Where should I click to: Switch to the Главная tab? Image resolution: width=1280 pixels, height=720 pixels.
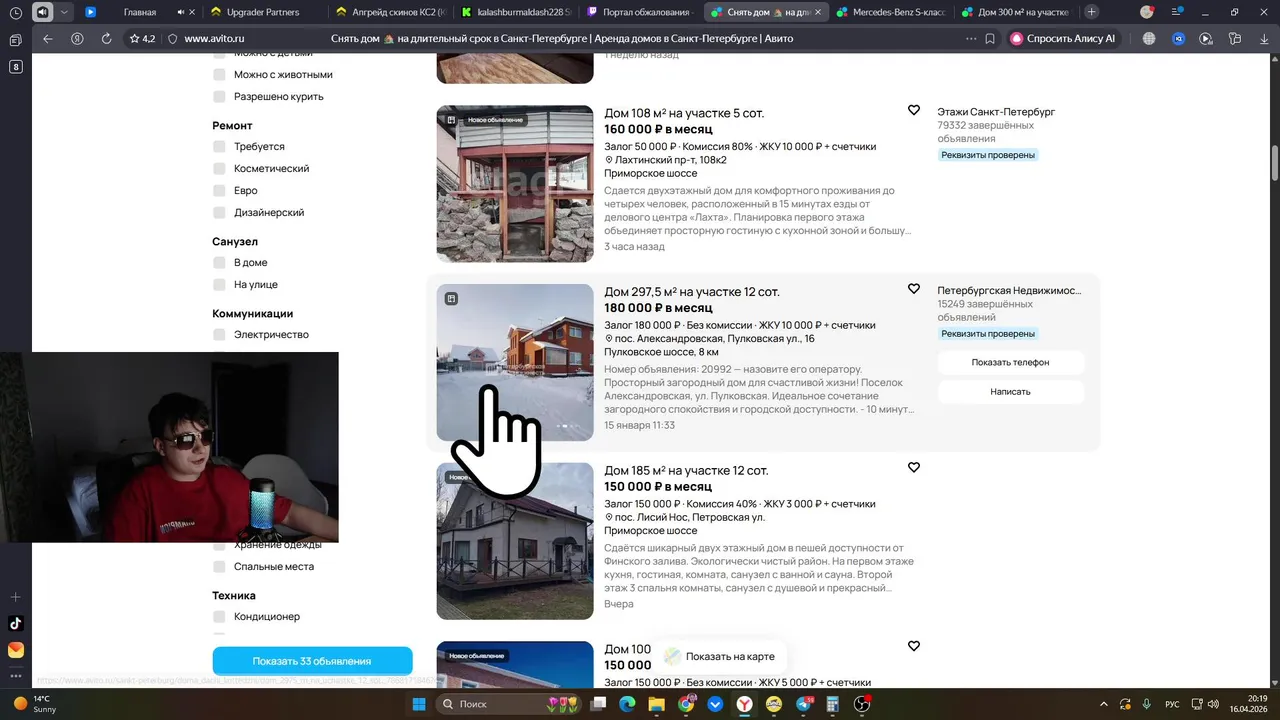[139, 12]
